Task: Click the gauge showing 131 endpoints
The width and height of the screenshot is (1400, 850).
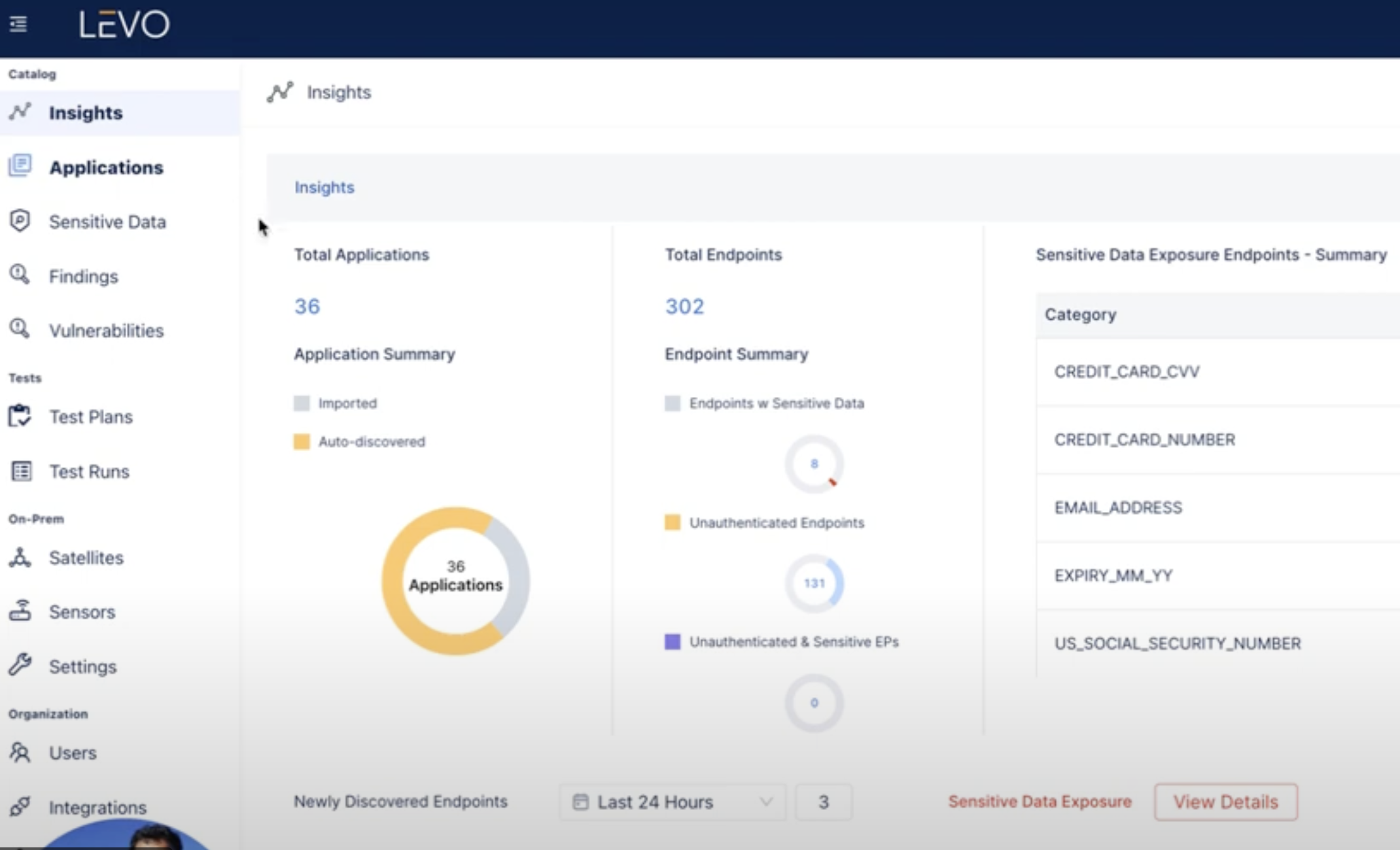Action: point(814,583)
